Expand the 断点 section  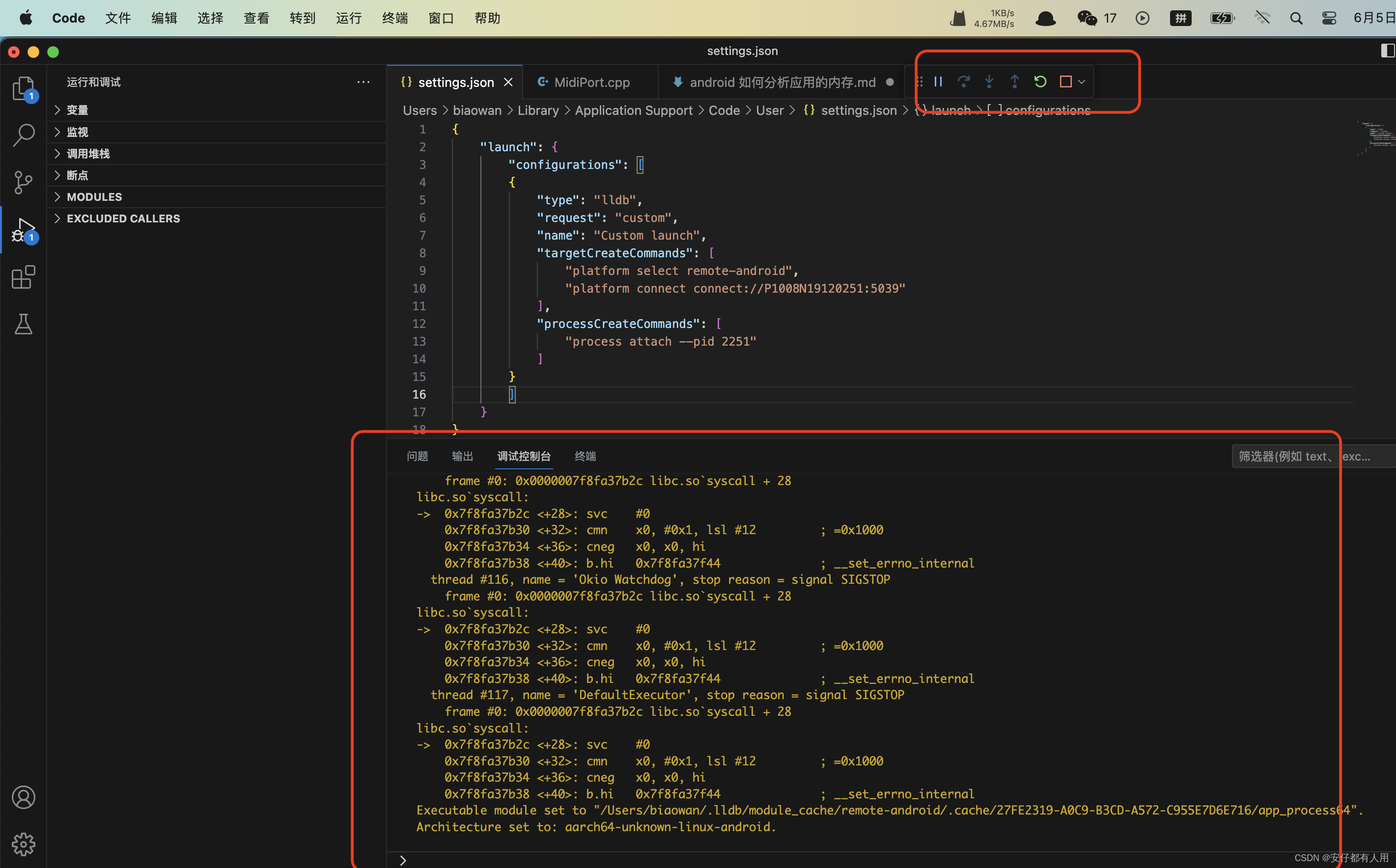(216, 175)
